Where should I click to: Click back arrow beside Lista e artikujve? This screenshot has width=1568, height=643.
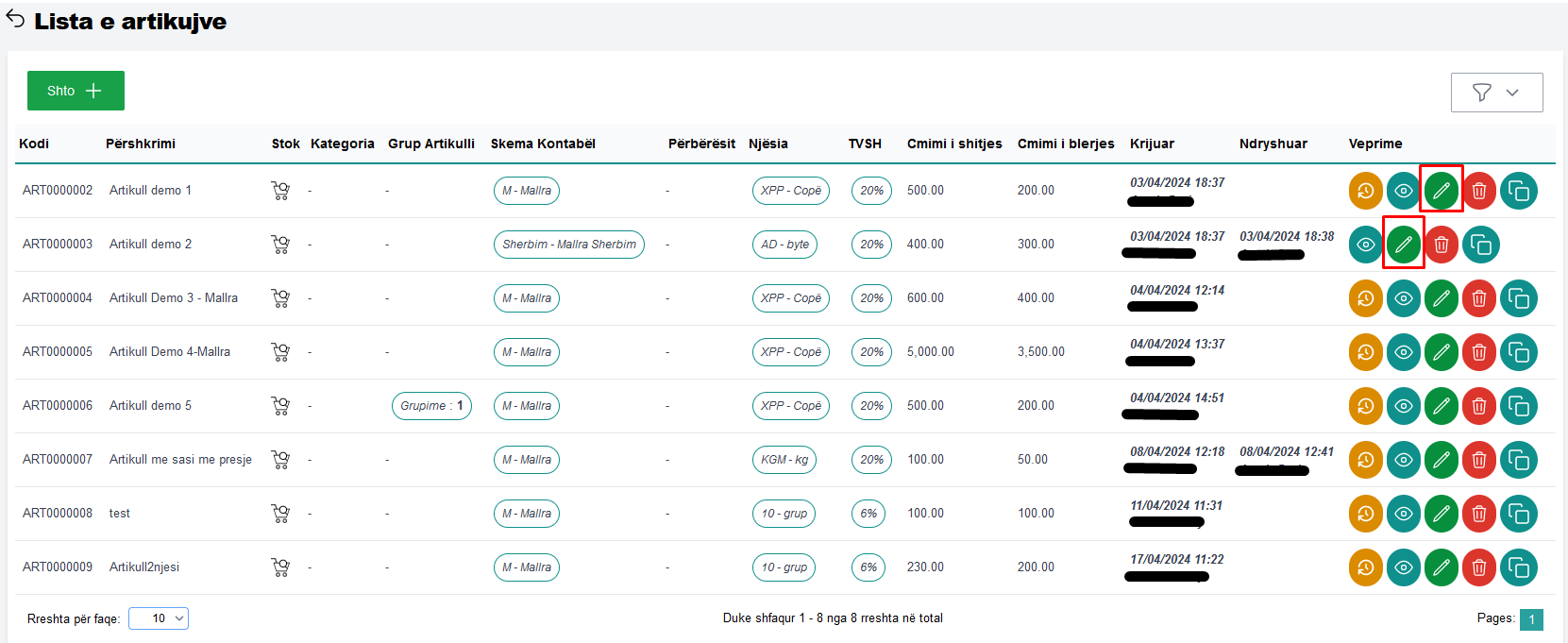pyautogui.click(x=15, y=21)
